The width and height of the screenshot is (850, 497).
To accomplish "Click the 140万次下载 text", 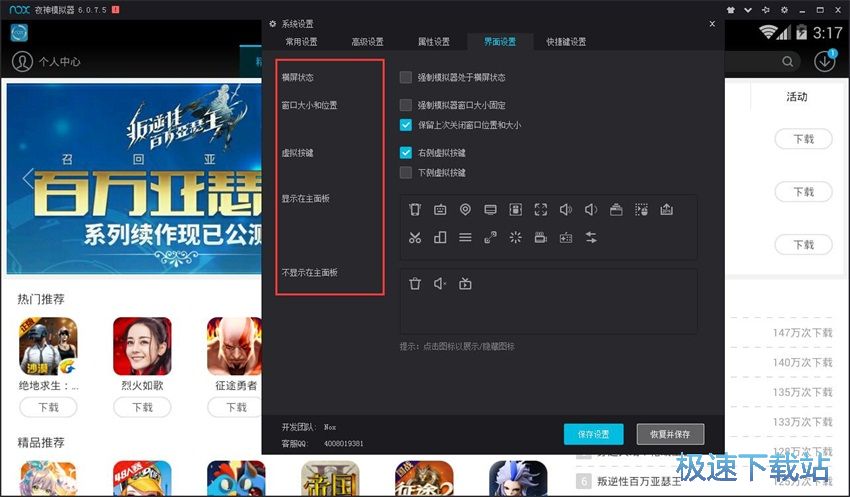I will point(802,363).
